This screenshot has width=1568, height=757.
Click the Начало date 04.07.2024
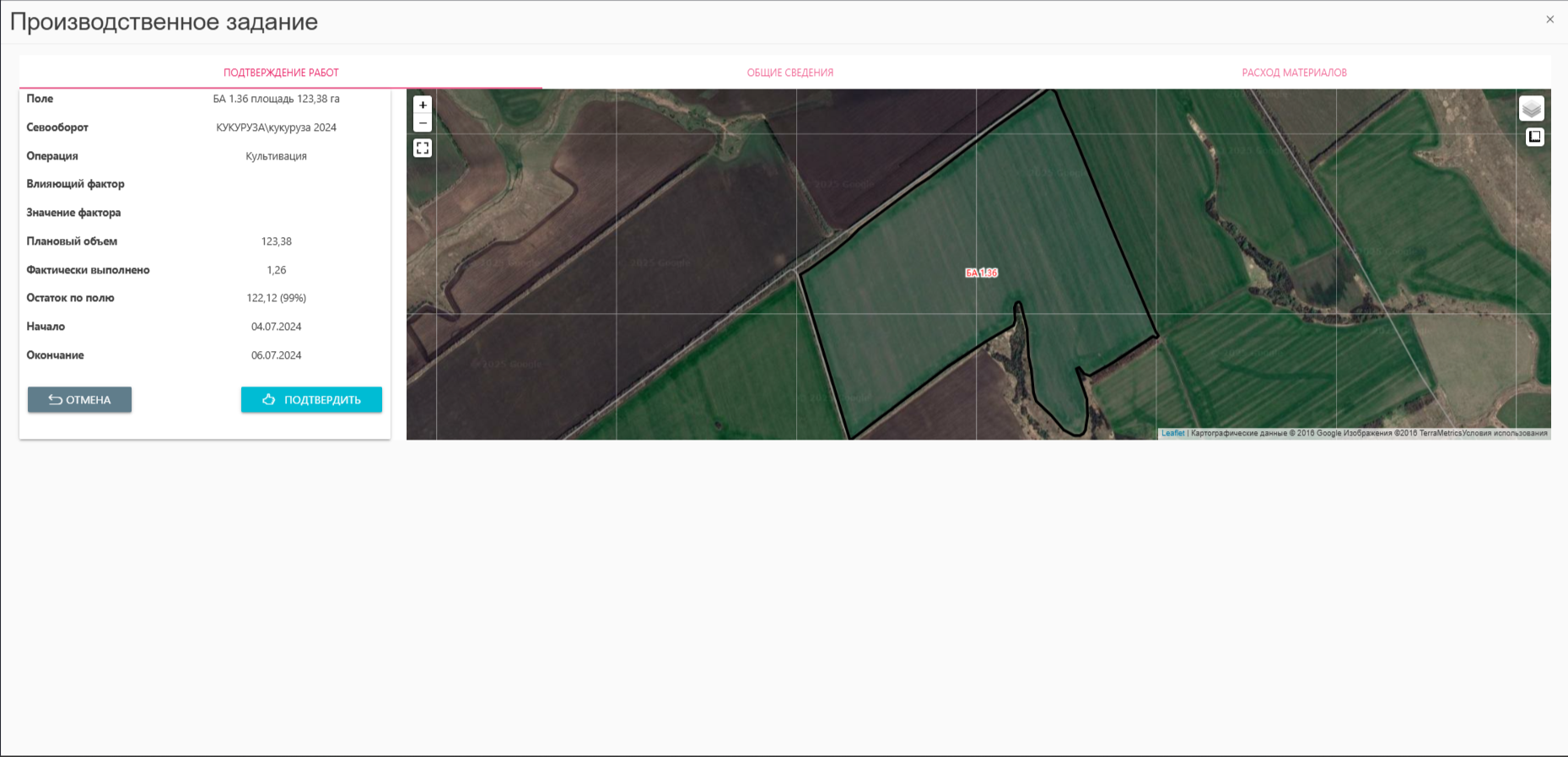coord(276,327)
